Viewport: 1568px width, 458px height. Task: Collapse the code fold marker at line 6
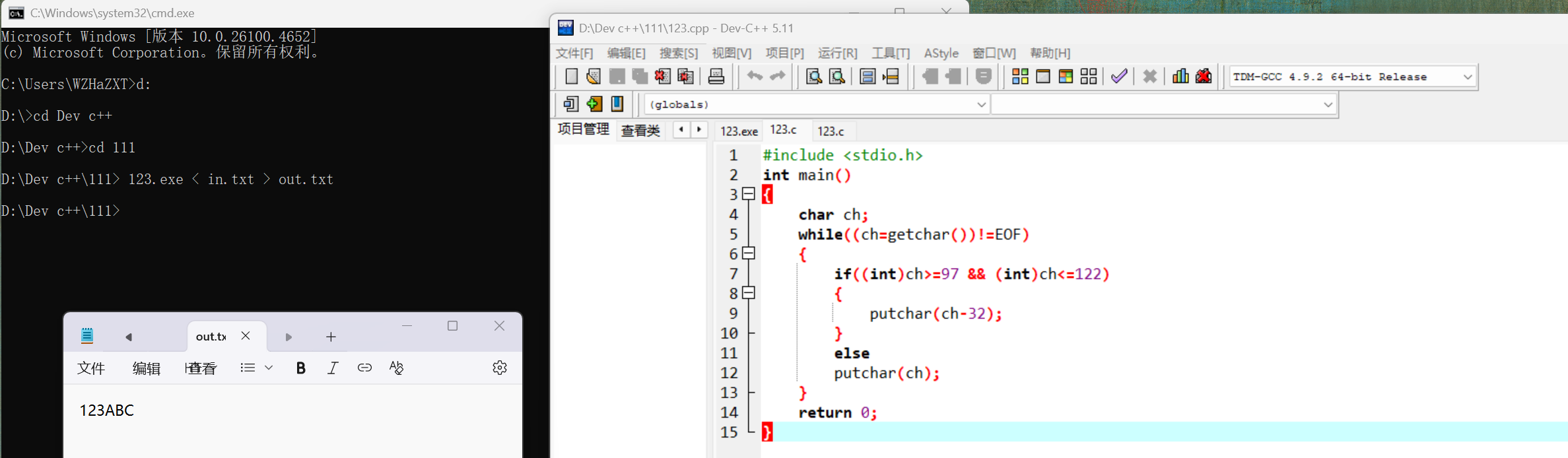[x=749, y=253]
